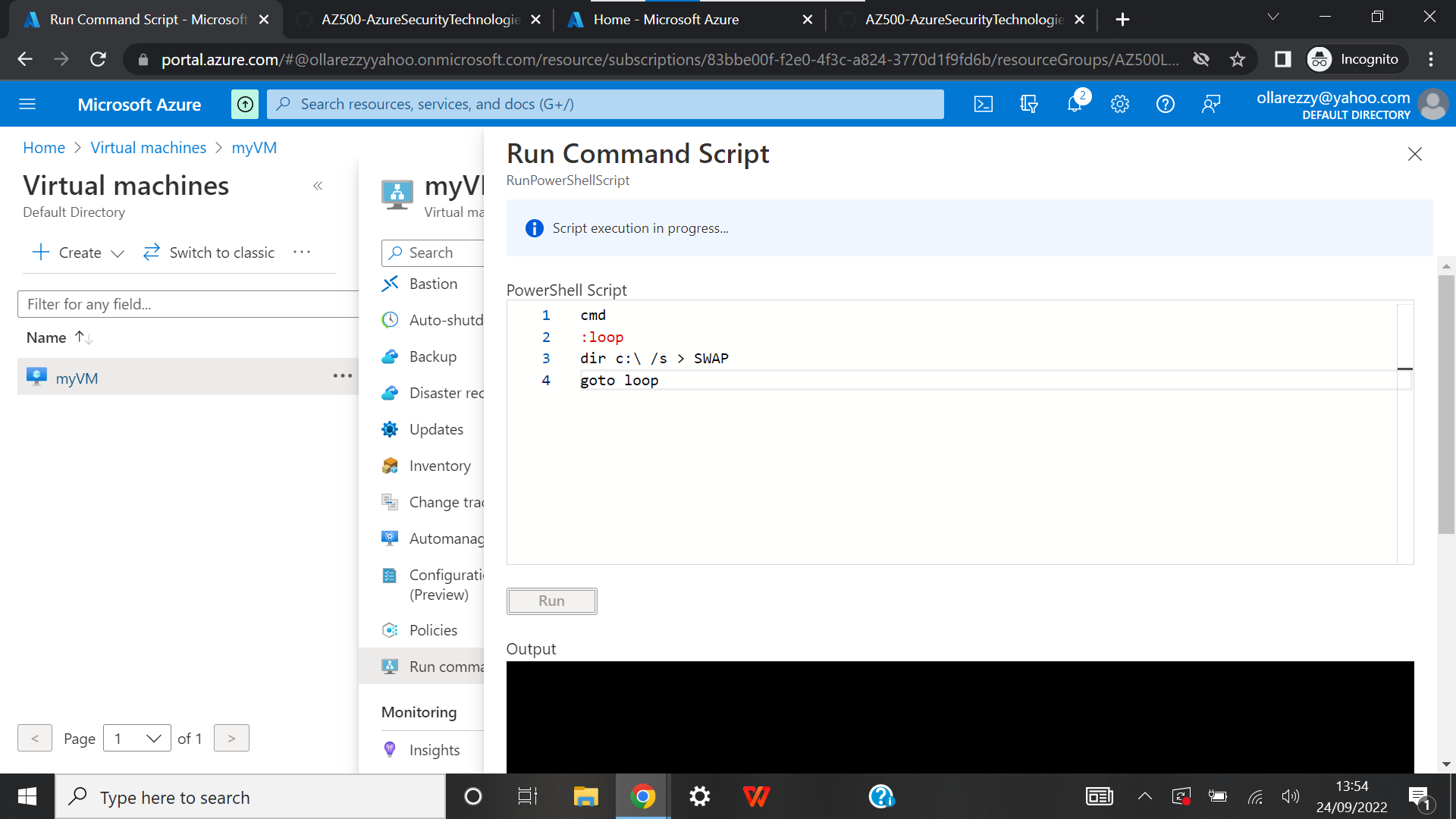Viewport: 1456px width, 819px height.
Task: Select Policies in the VM menu
Action: click(x=432, y=629)
